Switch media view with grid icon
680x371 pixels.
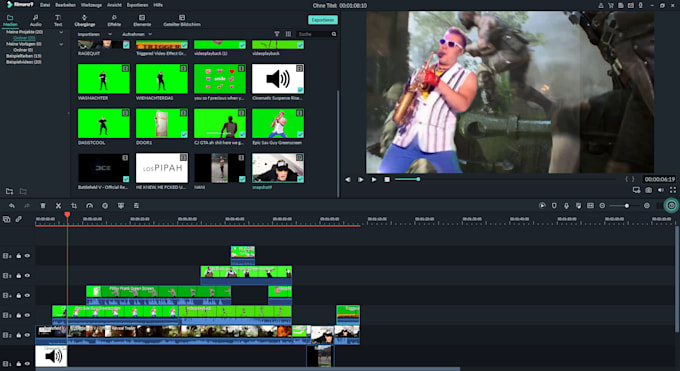[x=288, y=34]
